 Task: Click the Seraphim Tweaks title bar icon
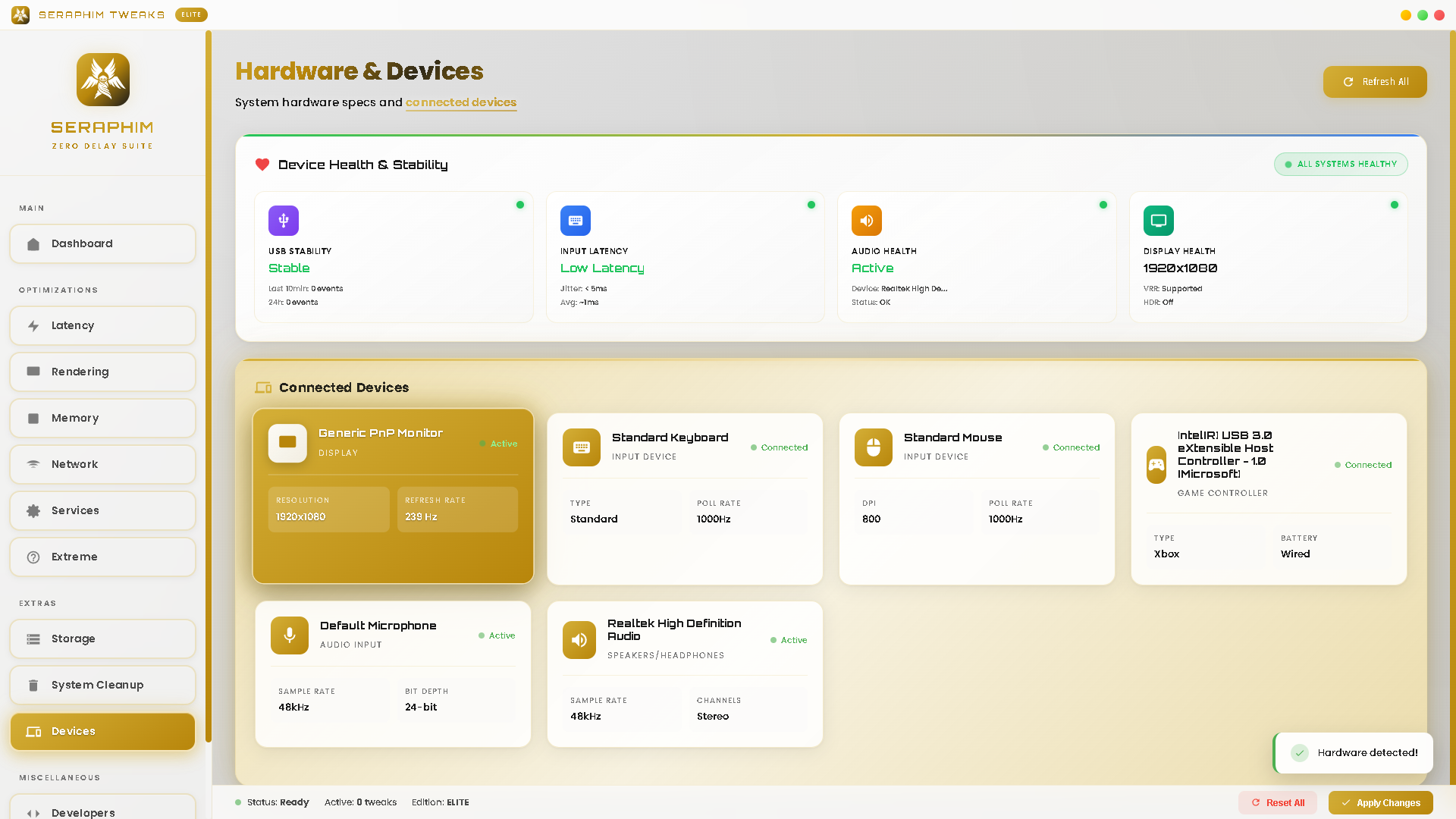coord(20,14)
